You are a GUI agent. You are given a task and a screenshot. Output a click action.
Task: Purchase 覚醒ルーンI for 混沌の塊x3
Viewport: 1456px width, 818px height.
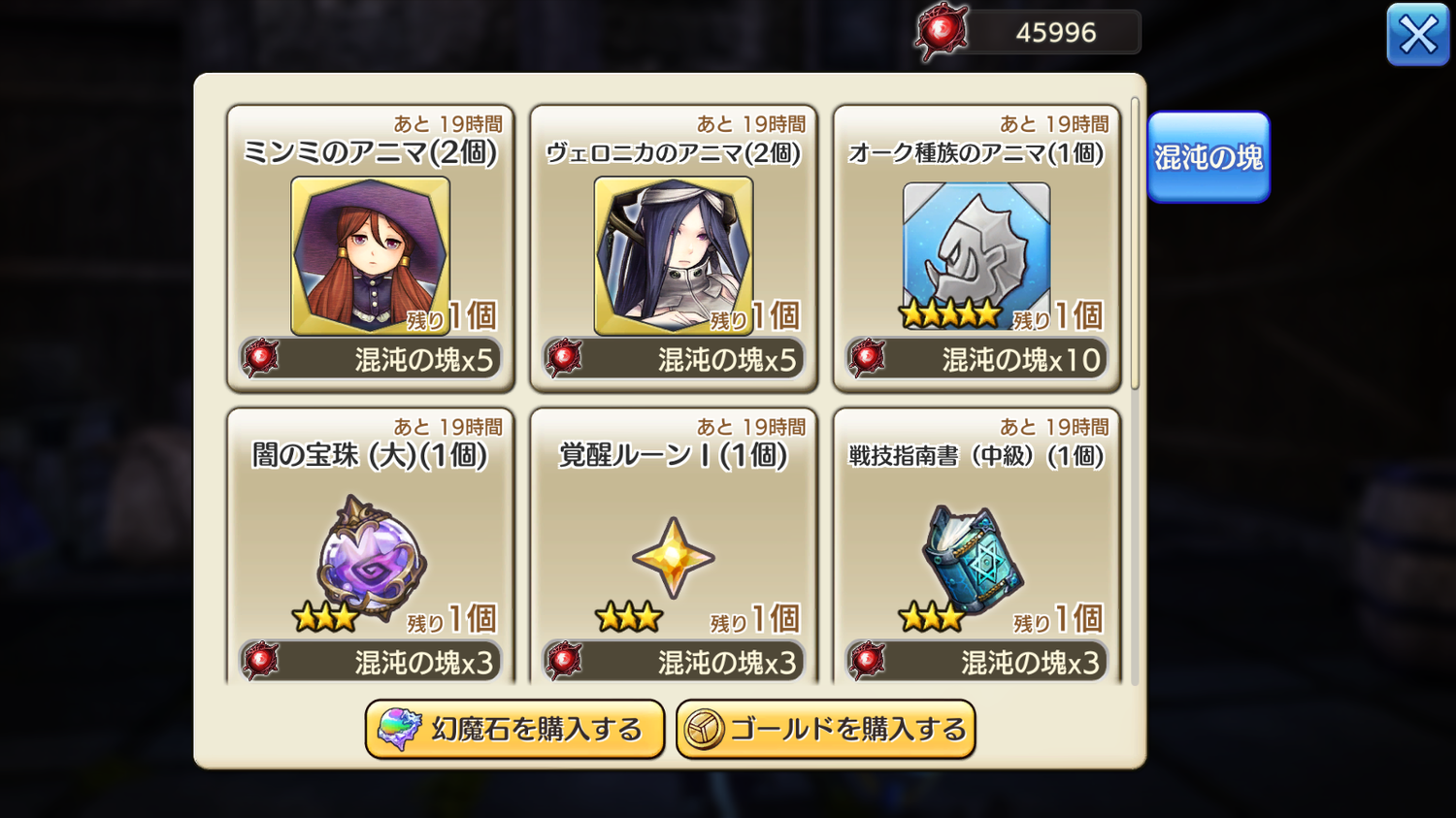click(x=674, y=662)
